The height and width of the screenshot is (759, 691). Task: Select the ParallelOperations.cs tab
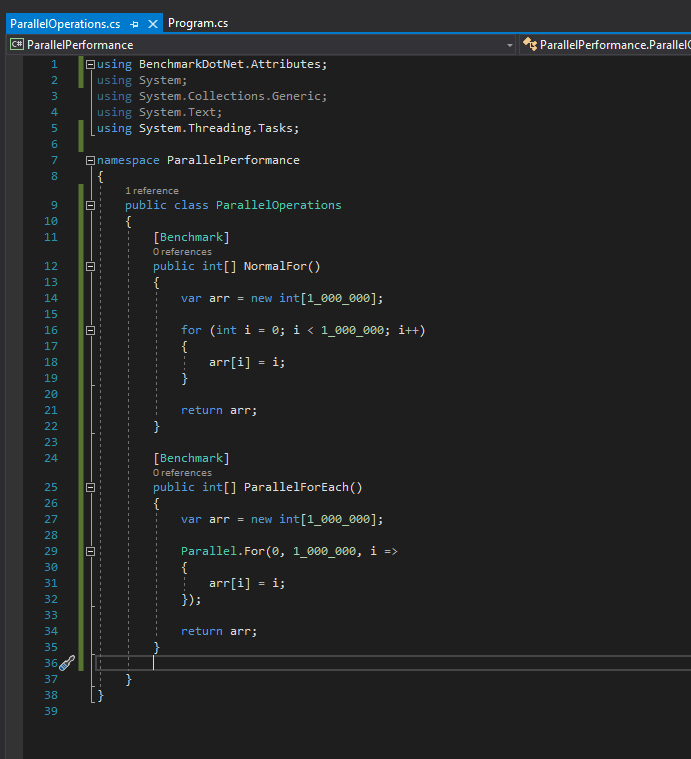(x=66, y=23)
